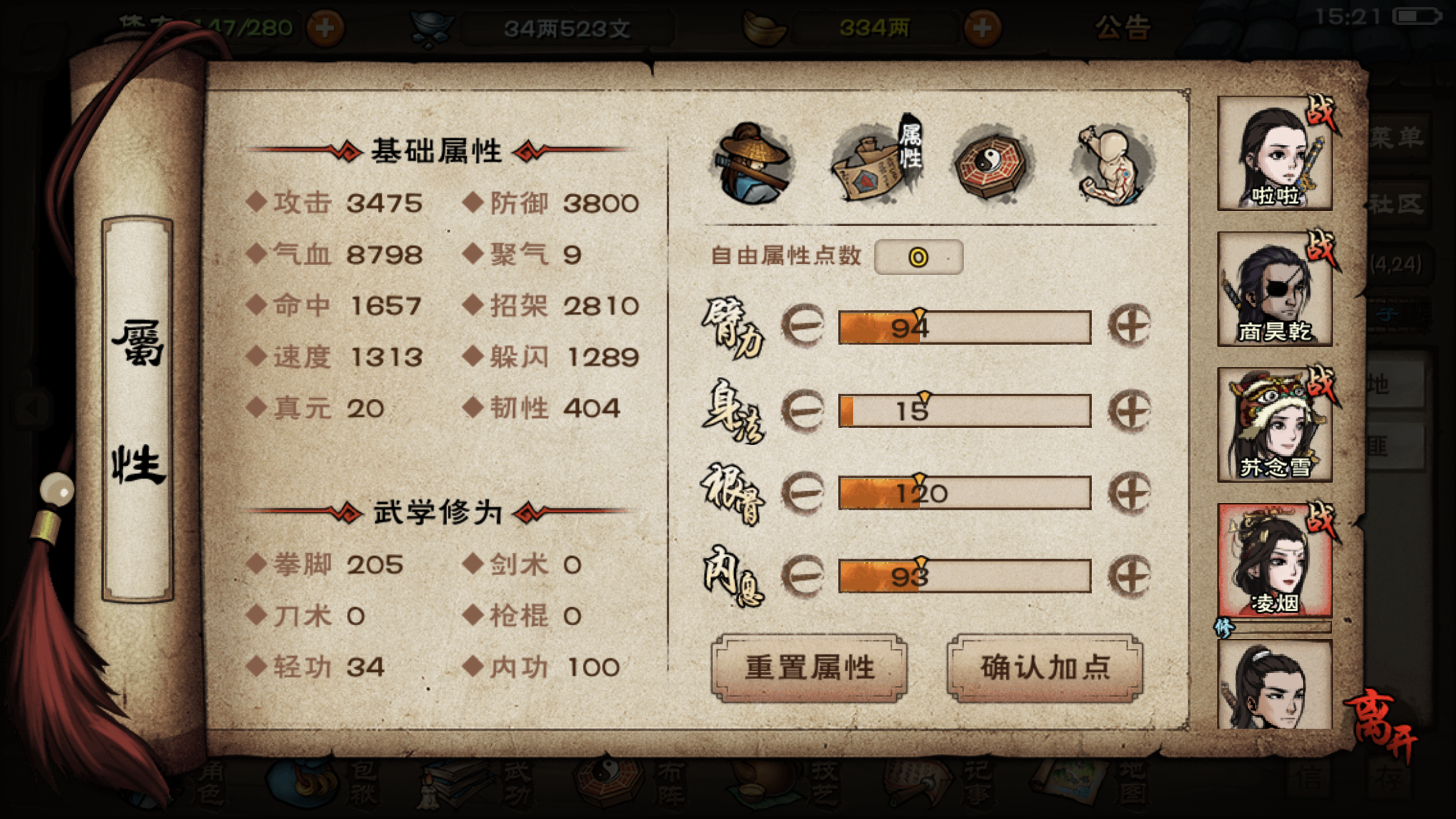The image size is (1456, 819).
Task: Select the 商昊乾 eyepatch character portrait
Action: click(1275, 289)
